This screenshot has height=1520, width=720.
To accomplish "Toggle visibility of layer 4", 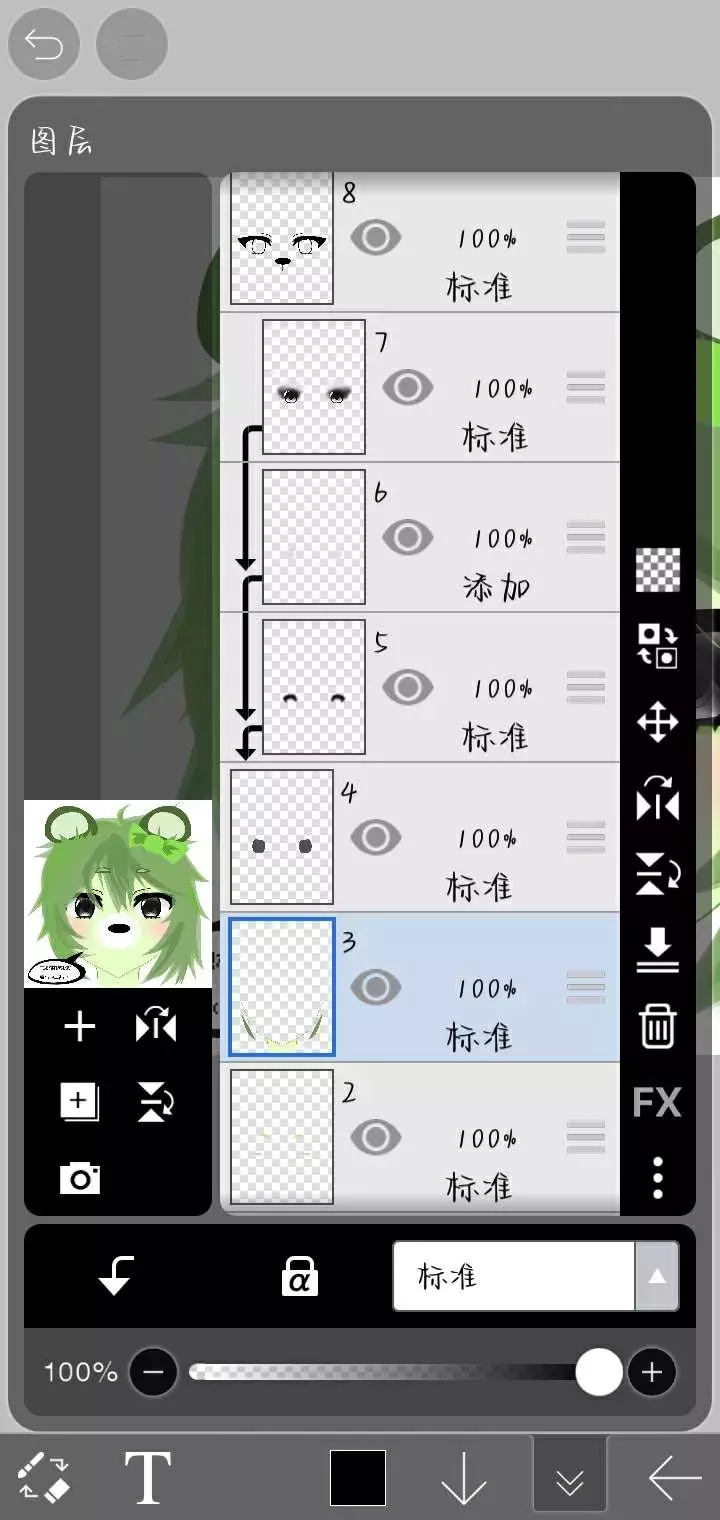I will 375,837.
